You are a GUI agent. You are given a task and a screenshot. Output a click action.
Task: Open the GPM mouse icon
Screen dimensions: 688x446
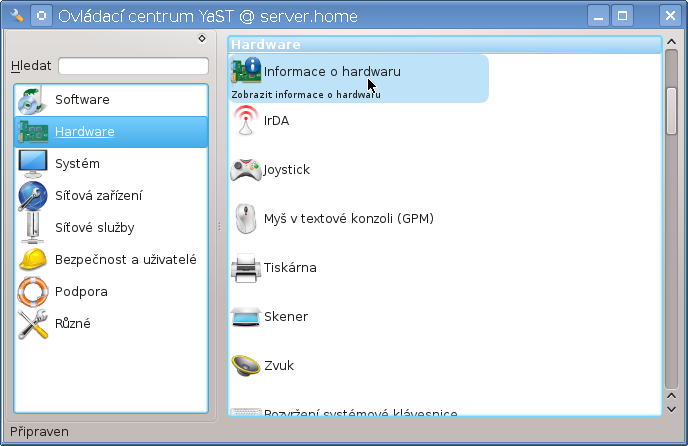[246, 219]
